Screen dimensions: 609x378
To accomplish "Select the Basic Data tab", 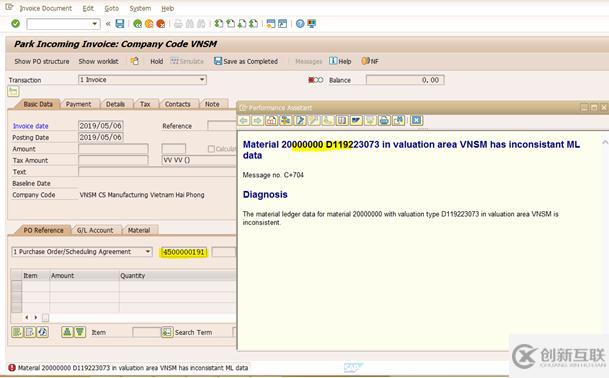I will point(38,104).
